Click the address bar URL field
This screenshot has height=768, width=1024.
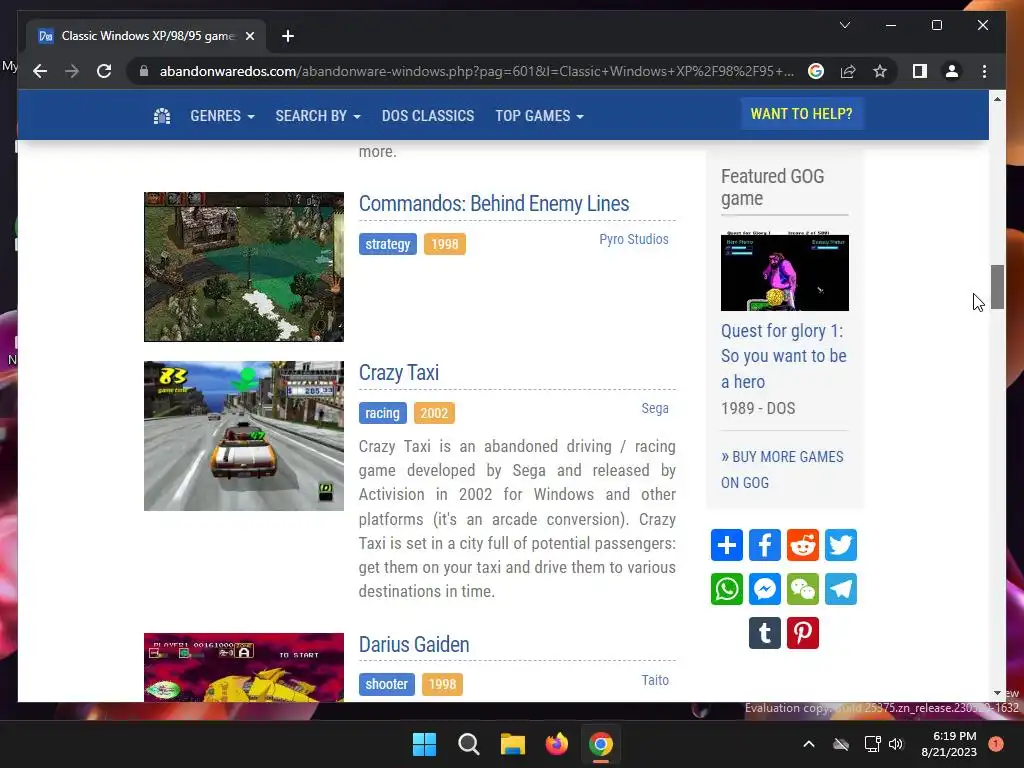click(477, 71)
